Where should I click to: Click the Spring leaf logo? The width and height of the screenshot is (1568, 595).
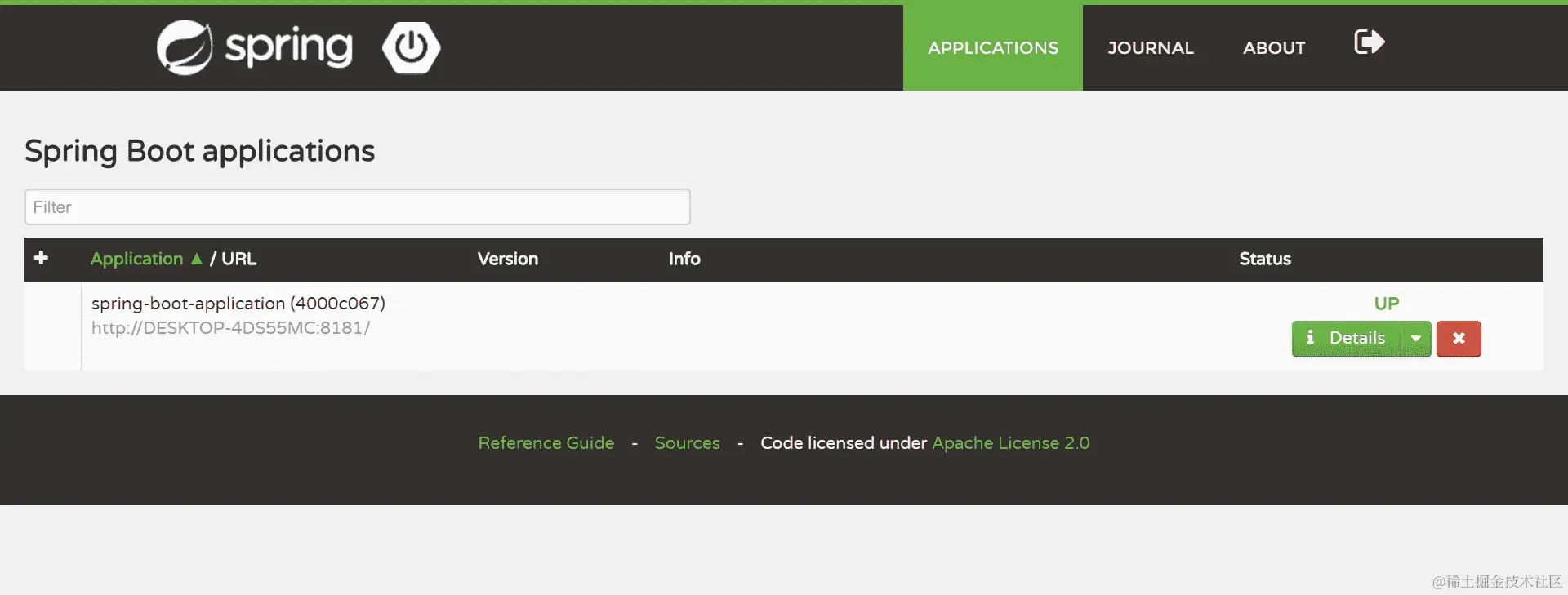point(185,47)
